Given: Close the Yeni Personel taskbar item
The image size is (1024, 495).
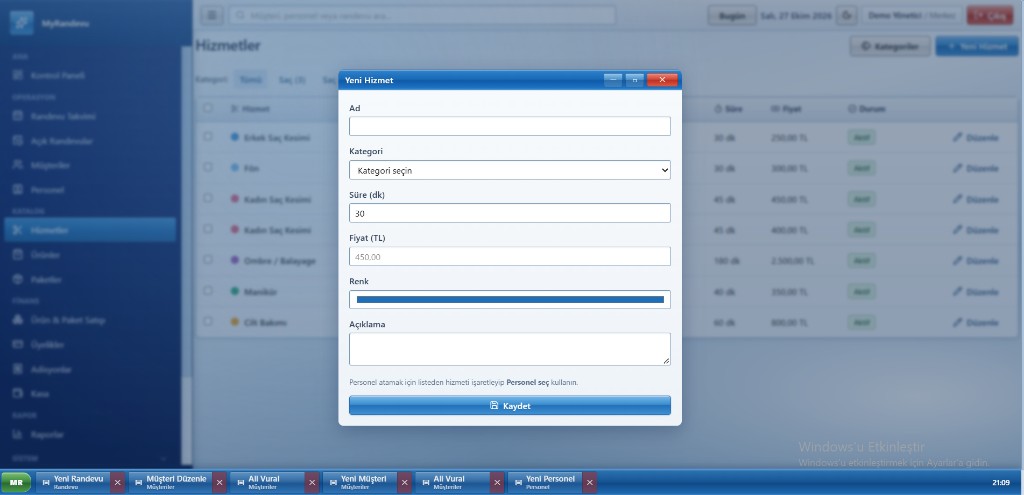Looking at the screenshot, I should [x=590, y=483].
